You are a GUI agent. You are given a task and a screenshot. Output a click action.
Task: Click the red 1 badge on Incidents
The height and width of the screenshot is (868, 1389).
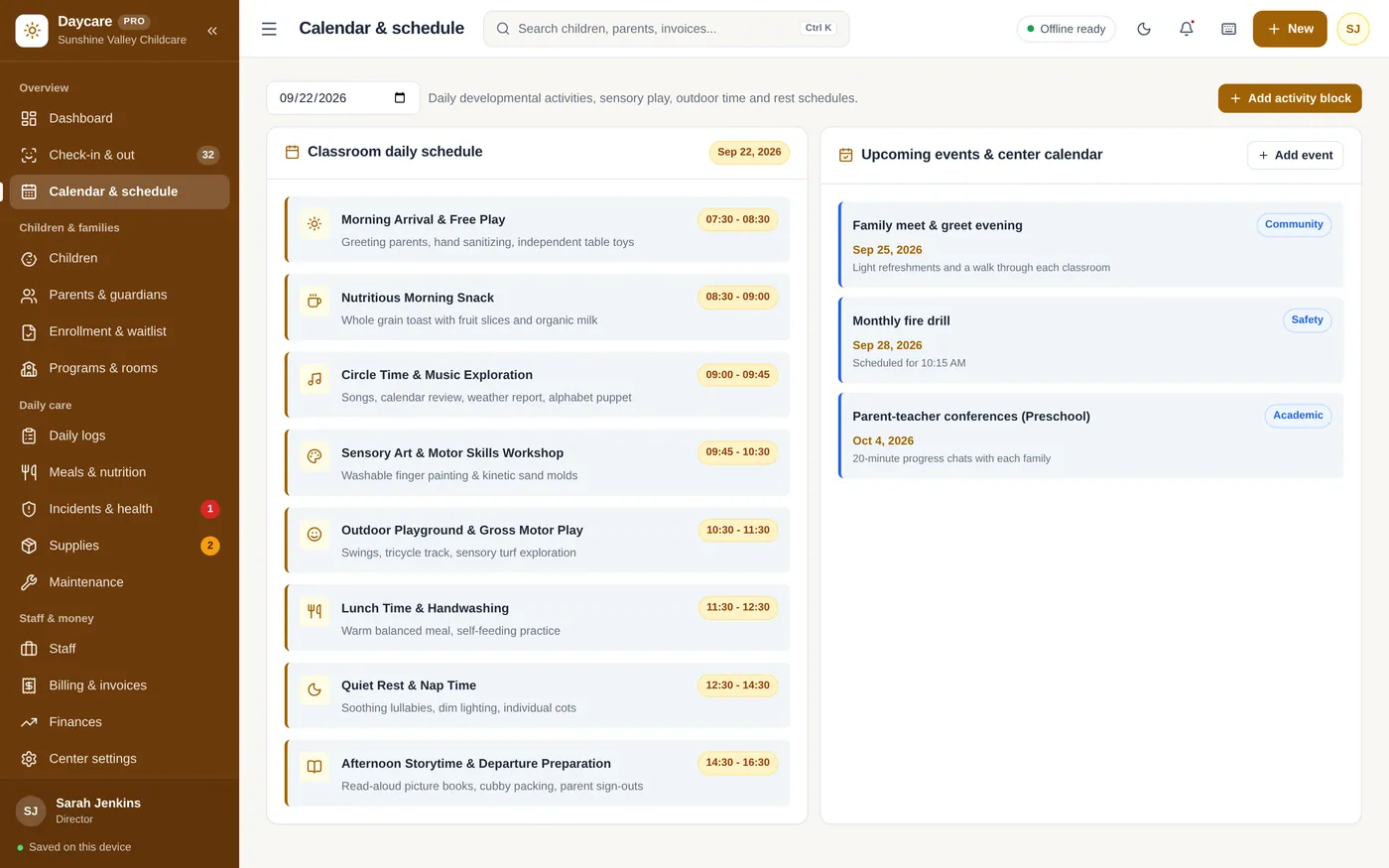pos(209,509)
